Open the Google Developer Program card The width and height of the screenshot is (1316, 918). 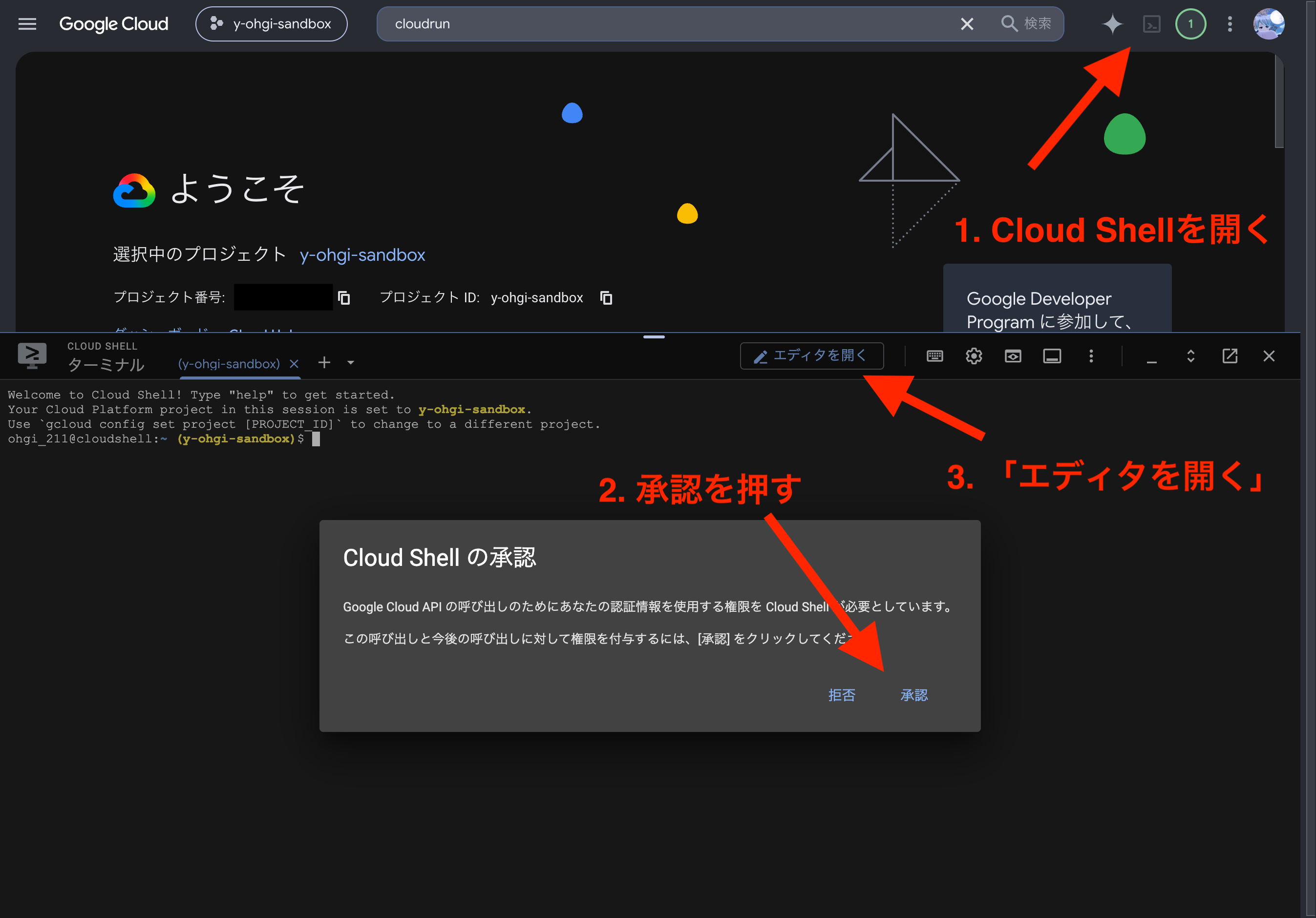[x=1057, y=298]
